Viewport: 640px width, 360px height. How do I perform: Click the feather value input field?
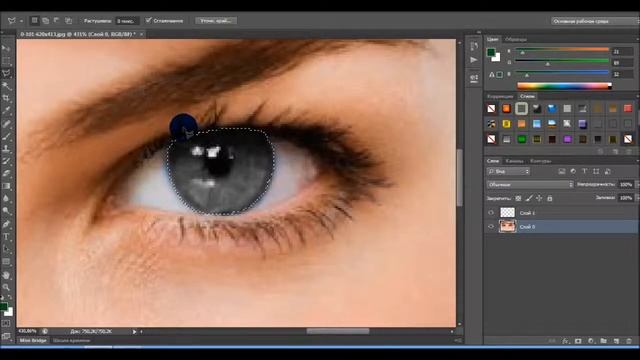[127, 21]
